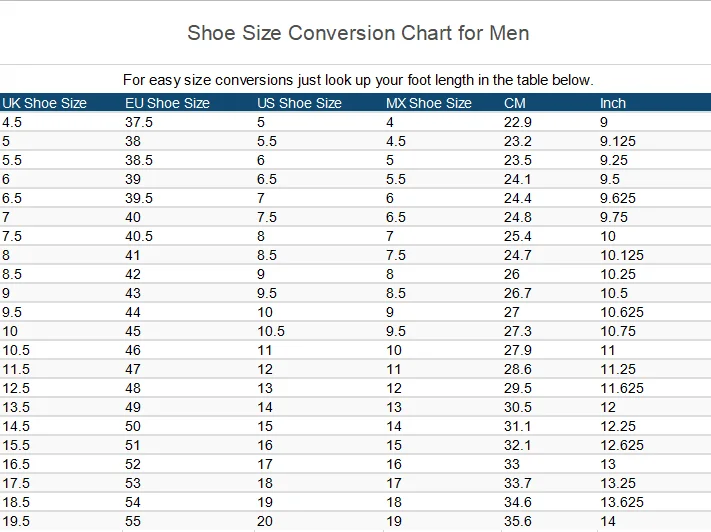Click the 30.5 CM value

coord(518,407)
